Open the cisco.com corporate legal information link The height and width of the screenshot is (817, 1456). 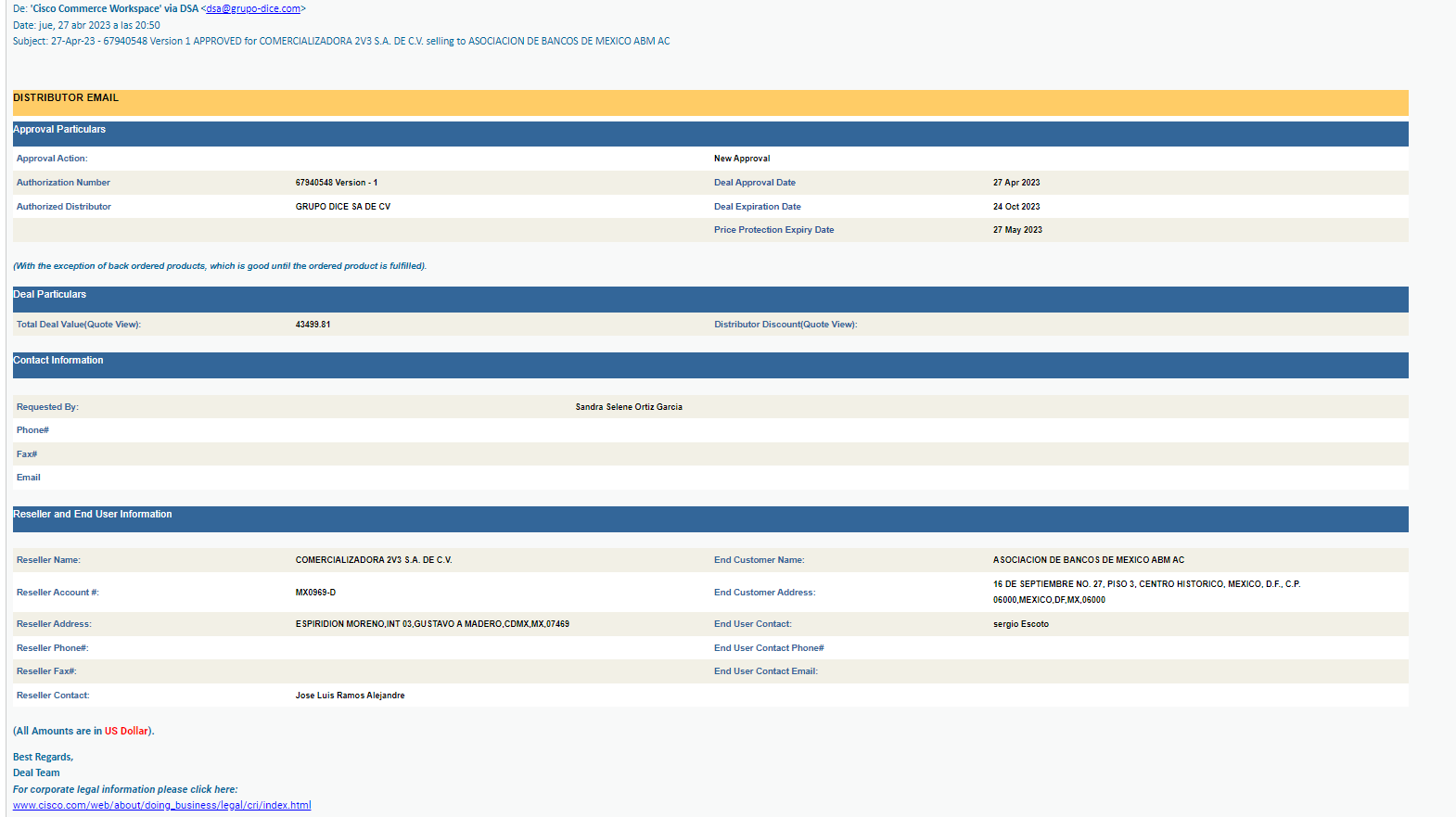pyautogui.click(x=161, y=805)
